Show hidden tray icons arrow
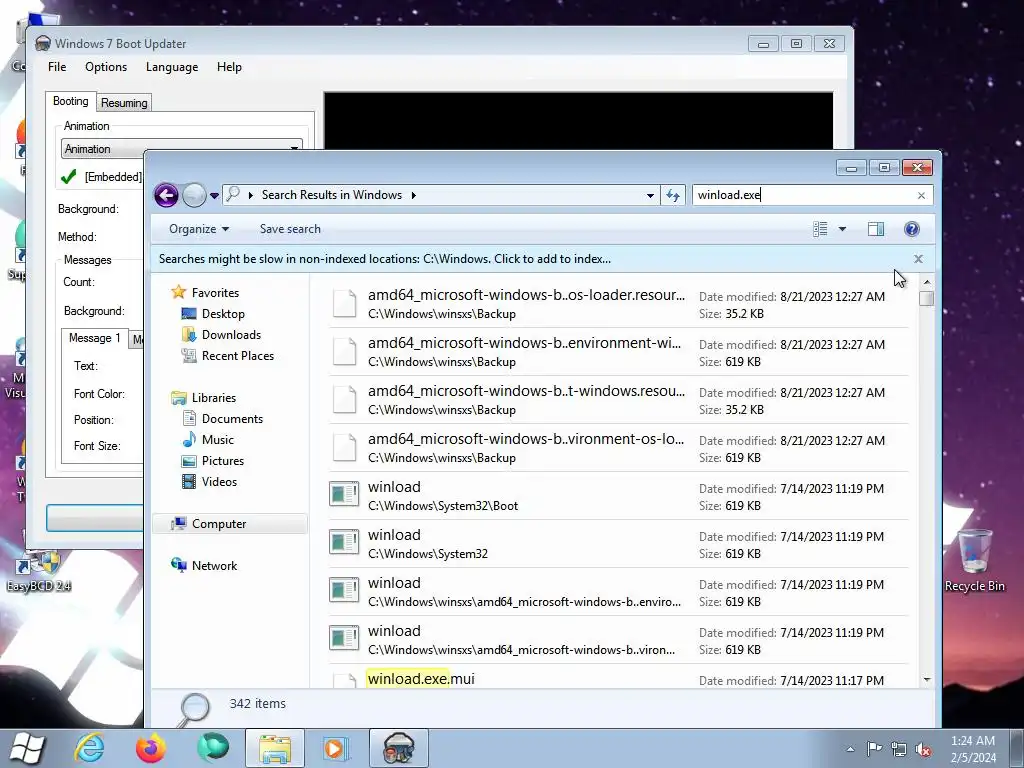Viewport: 1024px width, 768px height. click(x=850, y=749)
